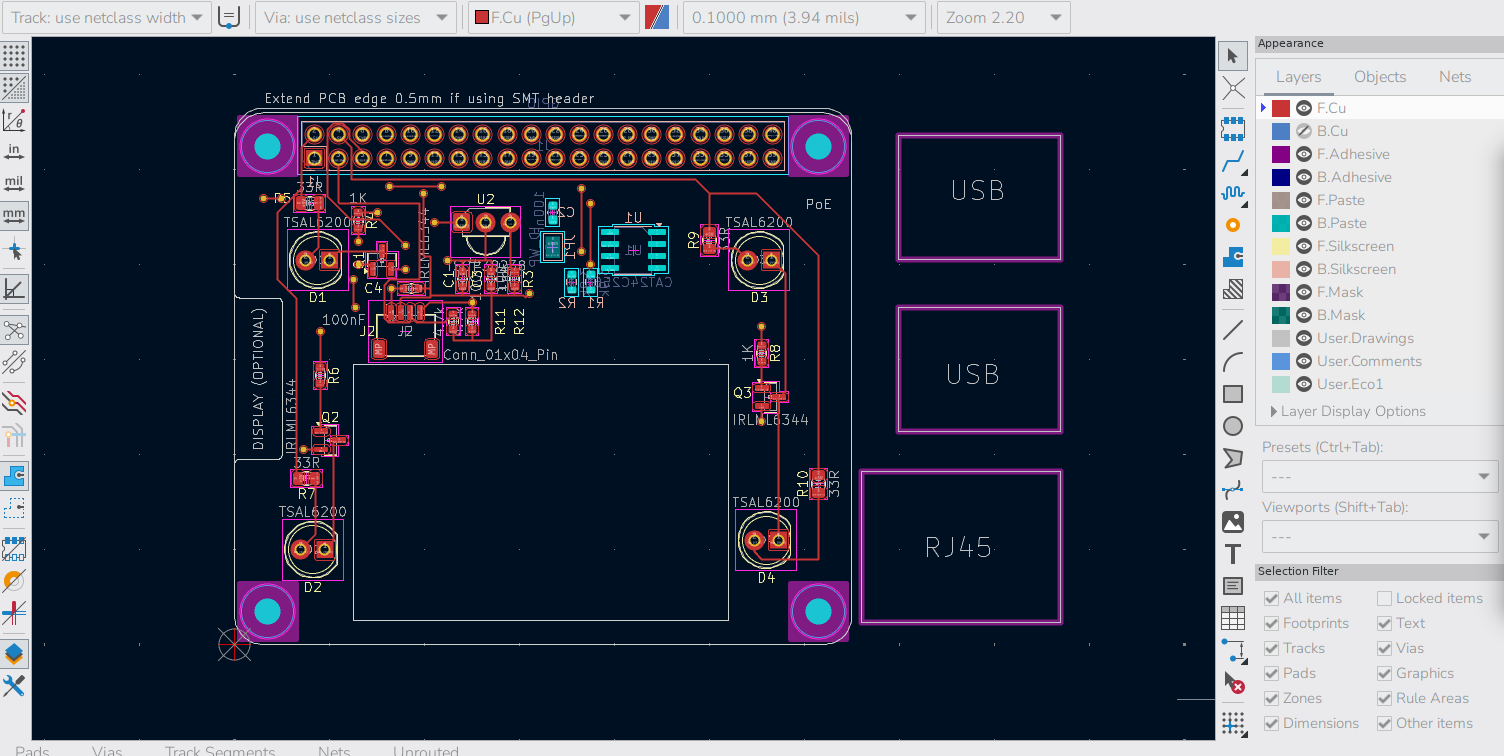Activate the Delete Items tool
Screen dimensions: 1504x756
(1233, 686)
